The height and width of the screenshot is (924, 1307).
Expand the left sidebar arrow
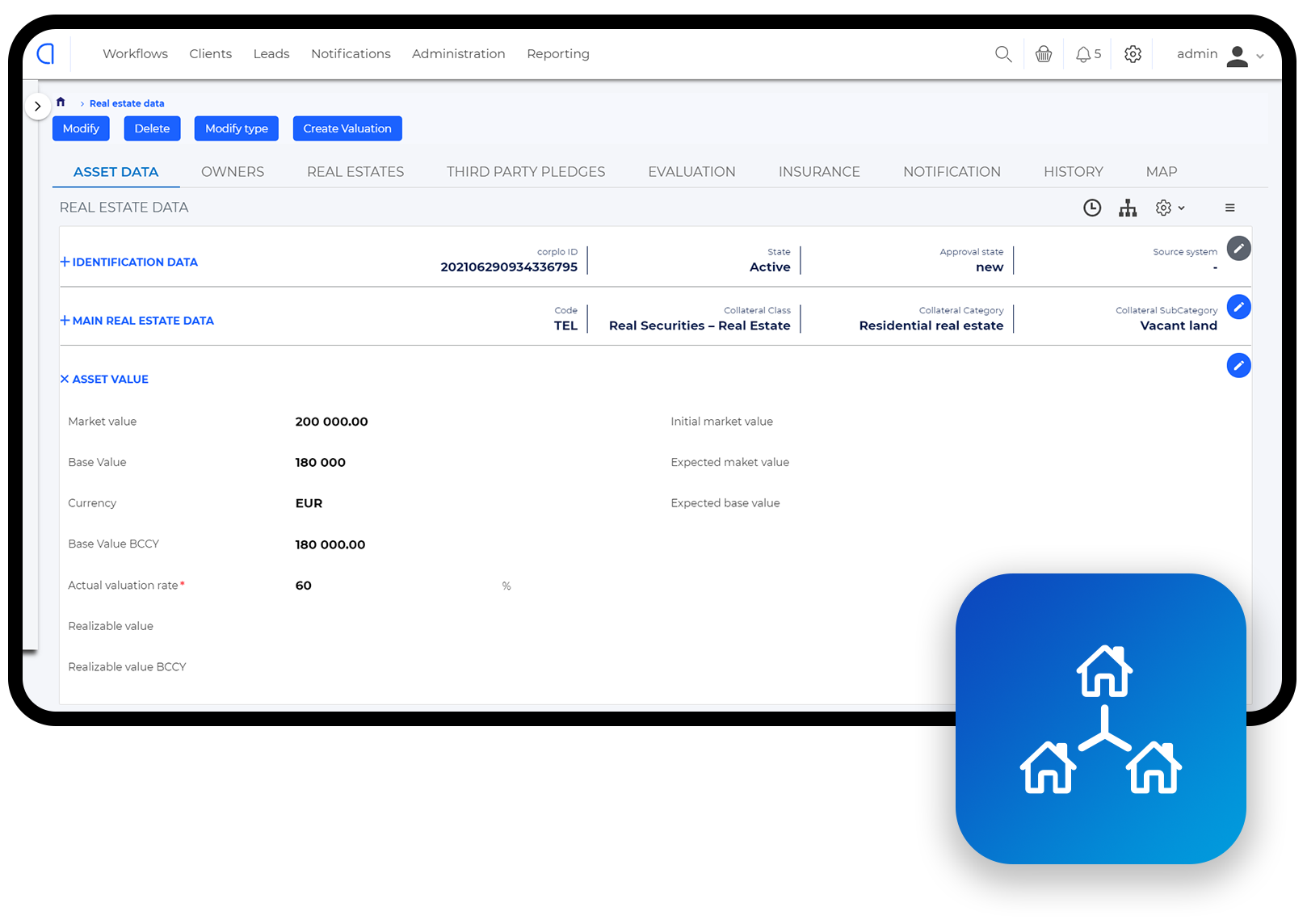pos(37,107)
